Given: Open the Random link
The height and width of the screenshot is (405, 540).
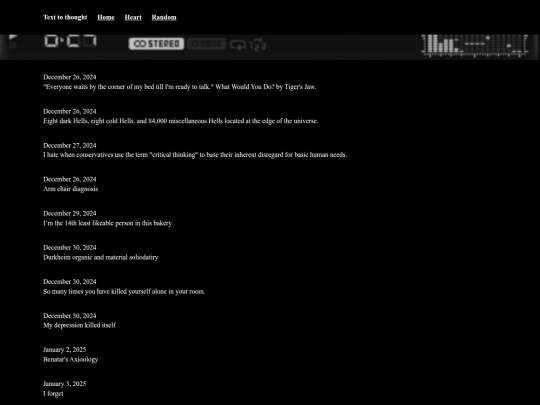Looking at the screenshot, I should point(164,17).
